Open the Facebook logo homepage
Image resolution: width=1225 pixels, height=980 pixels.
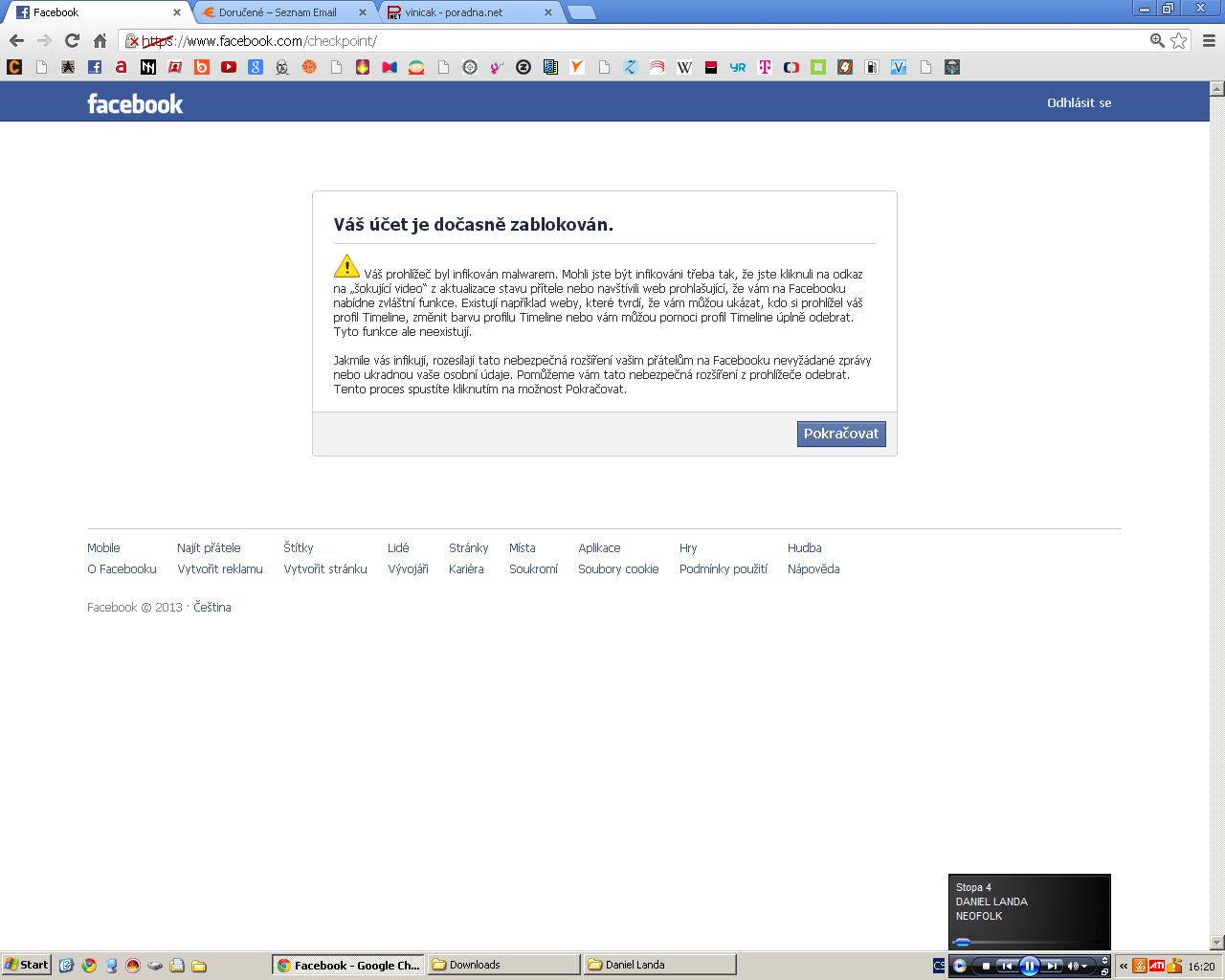coord(135,103)
